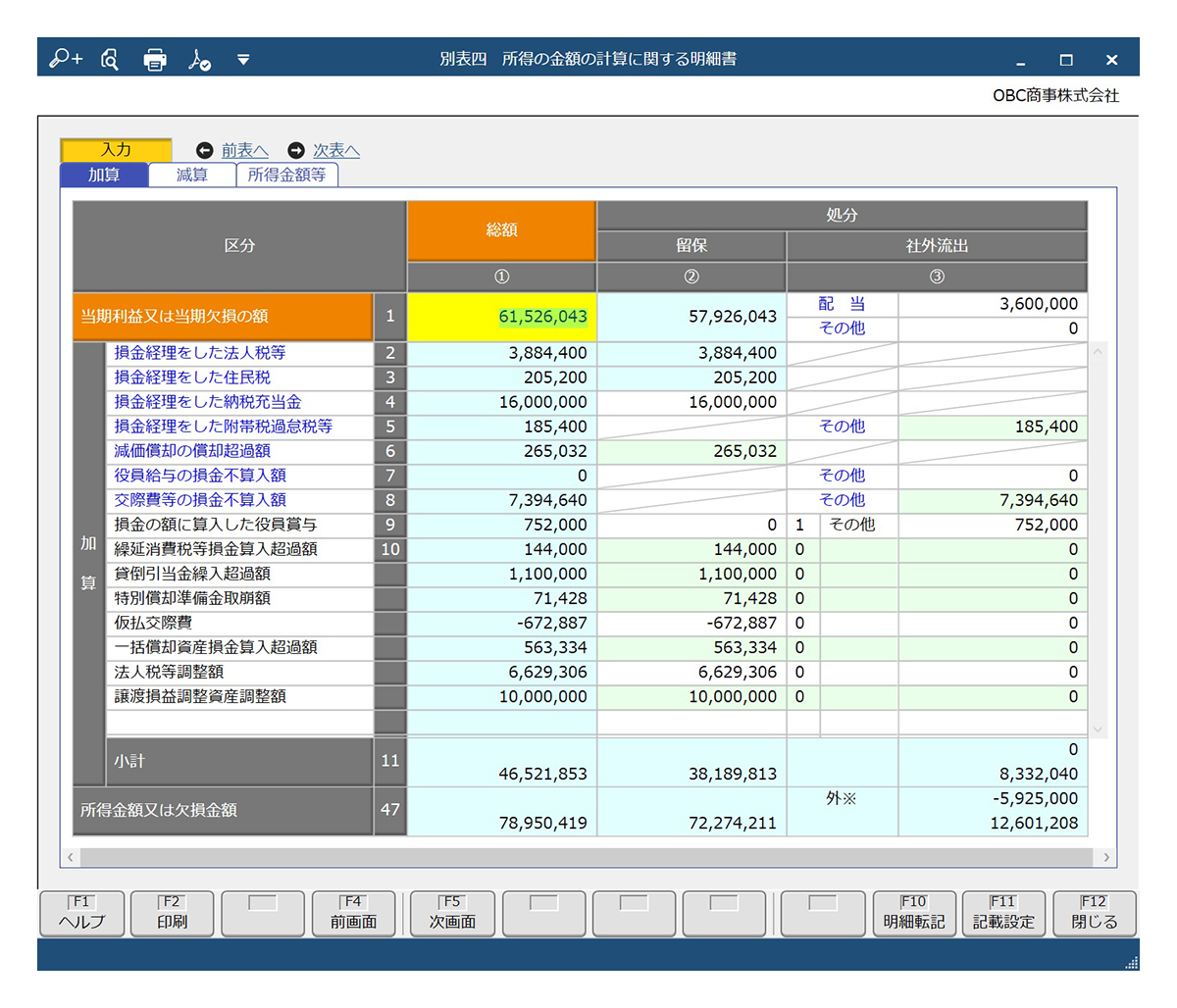
Task: Open 損金経理をした法人税等 link
Action: click(200, 353)
